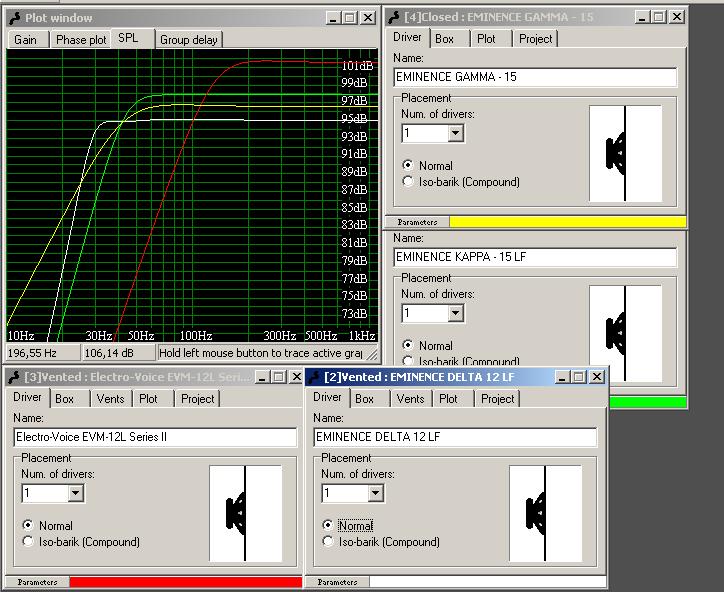Select the Driver tab in EMINENCE GAMMA window
This screenshot has height=592, width=724.
(407, 37)
